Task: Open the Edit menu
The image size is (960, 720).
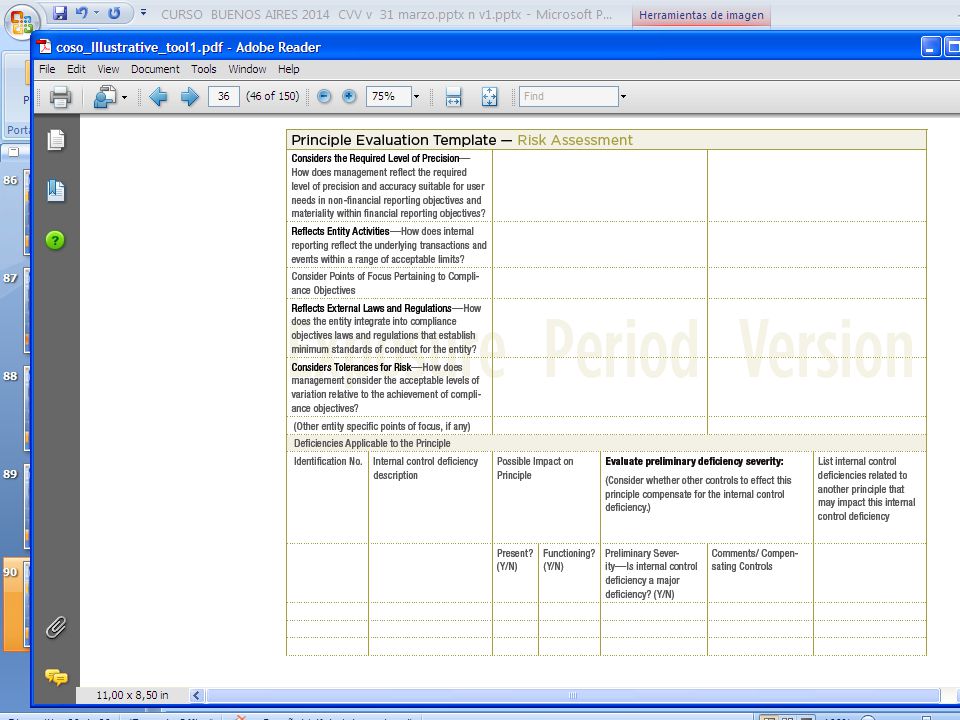Action: (76, 69)
